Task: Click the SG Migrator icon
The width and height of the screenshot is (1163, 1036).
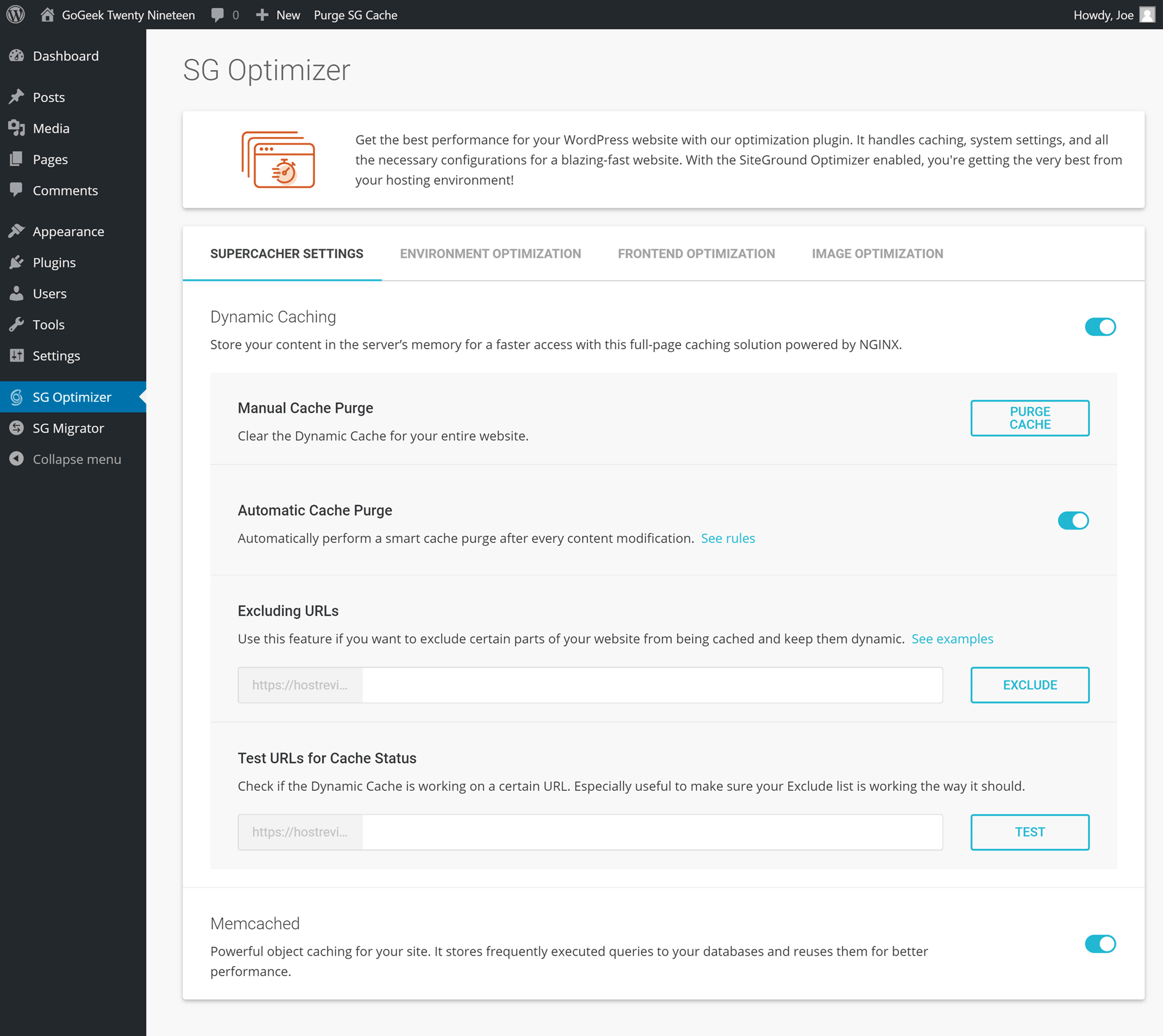Action: tap(16, 428)
